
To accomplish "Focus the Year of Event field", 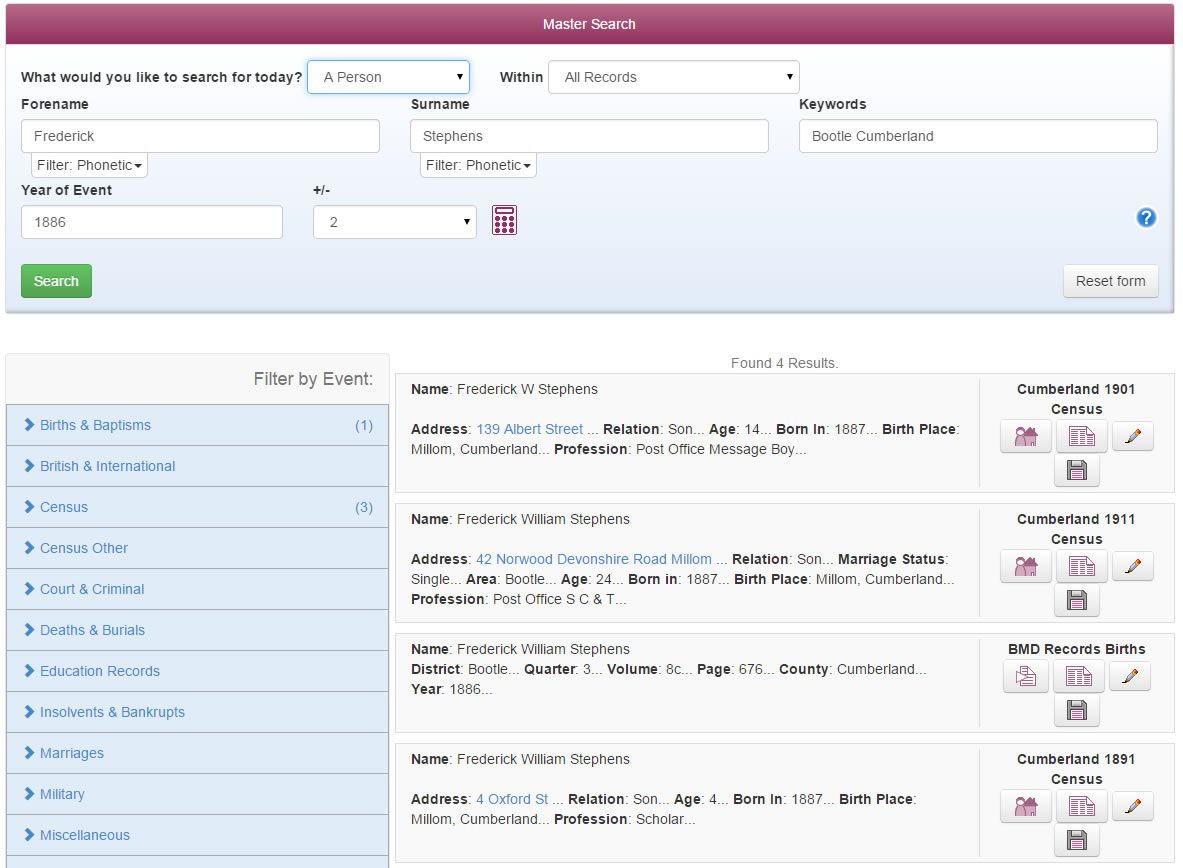I will pyautogui.click(x=152, y=222).
